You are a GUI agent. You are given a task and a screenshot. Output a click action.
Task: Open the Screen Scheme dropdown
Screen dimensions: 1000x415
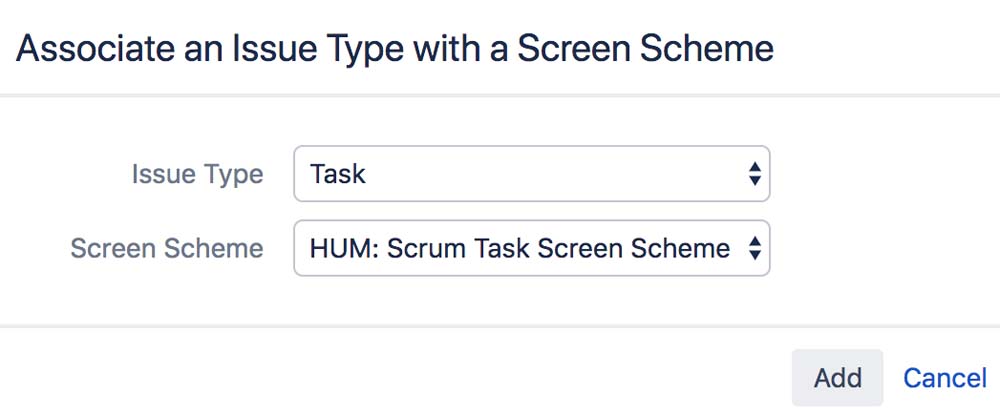point(531,248)
